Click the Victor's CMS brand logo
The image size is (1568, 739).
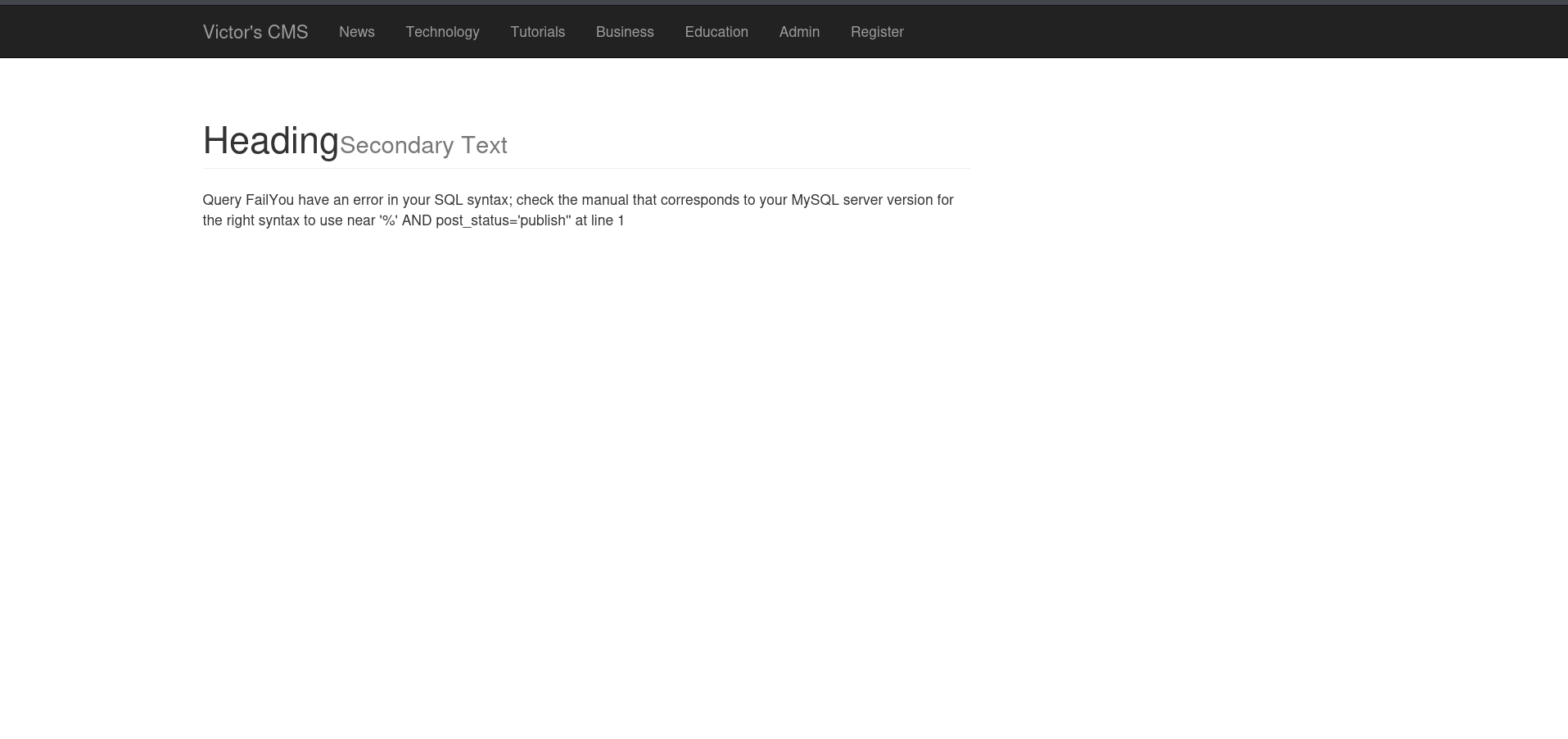(255, 32)
